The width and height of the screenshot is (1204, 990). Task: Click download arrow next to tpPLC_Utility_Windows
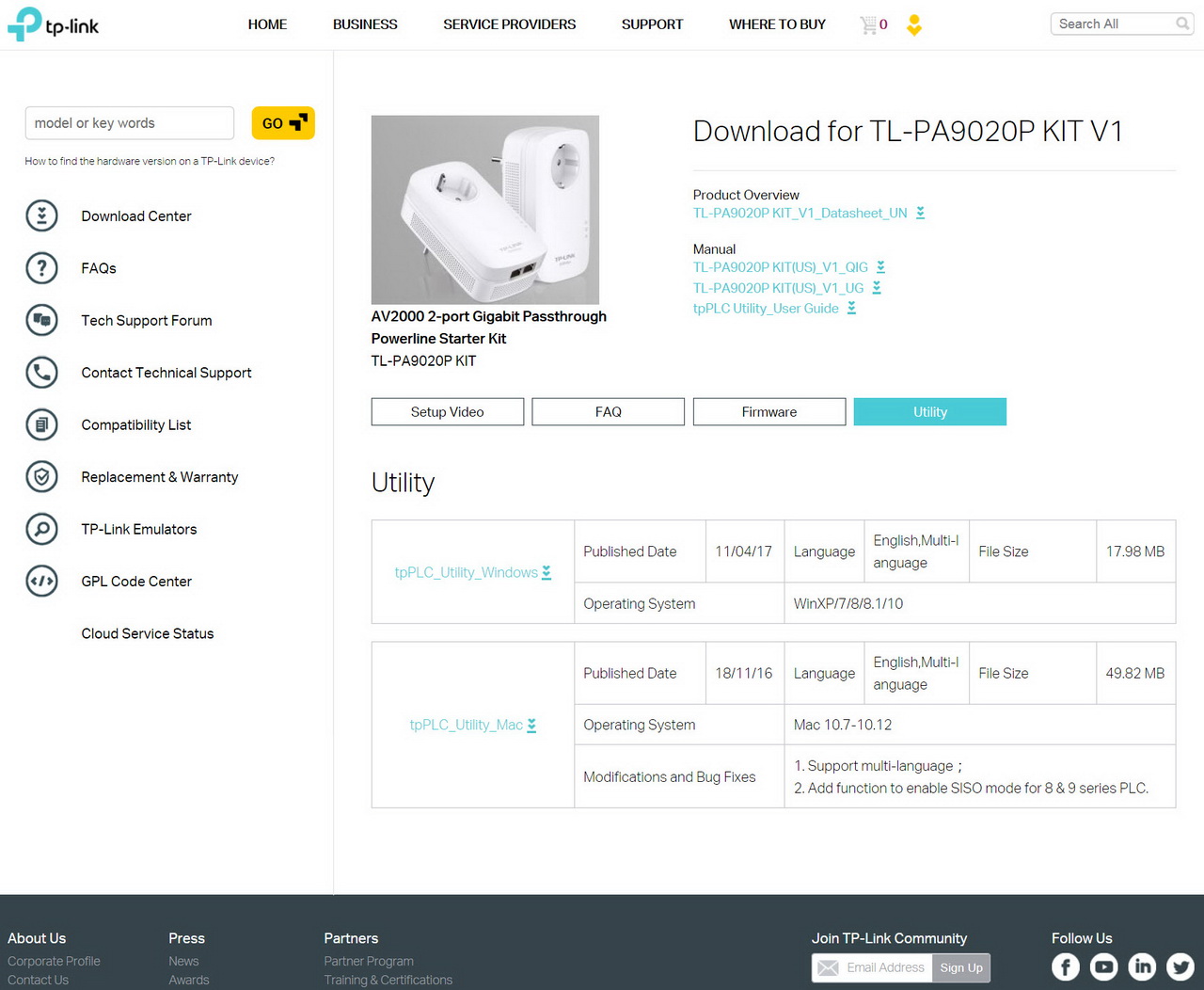coord(547,572)
